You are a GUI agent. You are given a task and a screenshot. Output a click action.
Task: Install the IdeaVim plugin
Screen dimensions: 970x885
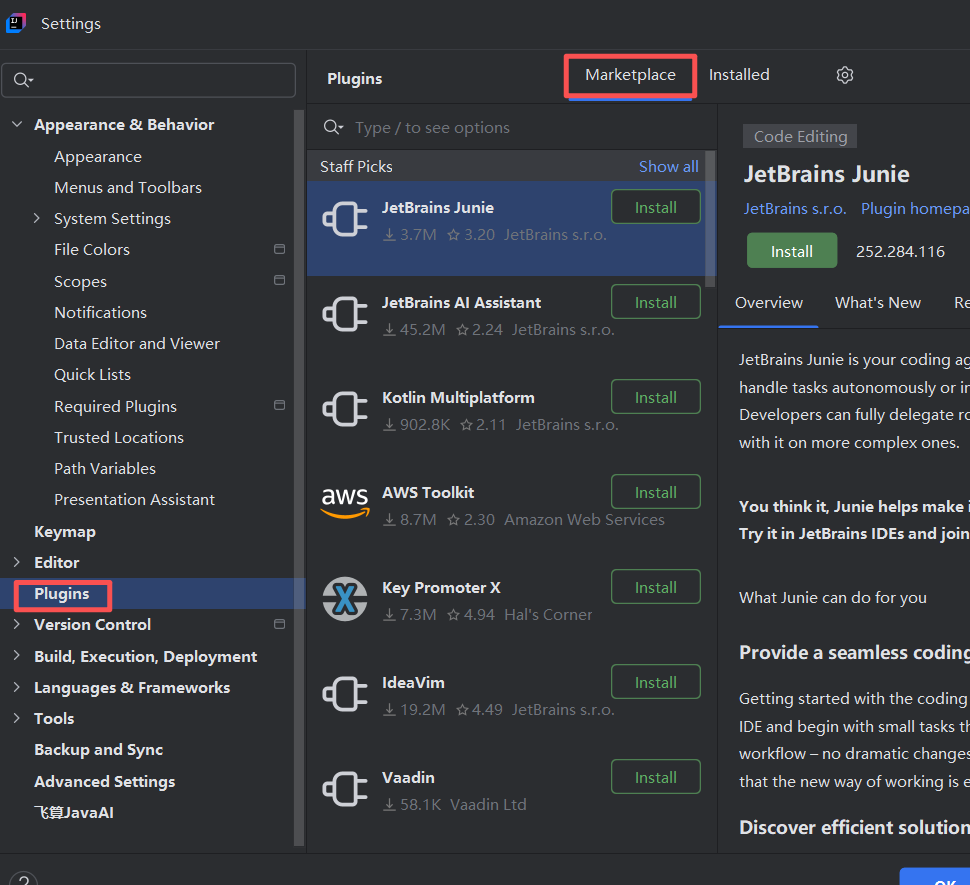tap(656, 682)
